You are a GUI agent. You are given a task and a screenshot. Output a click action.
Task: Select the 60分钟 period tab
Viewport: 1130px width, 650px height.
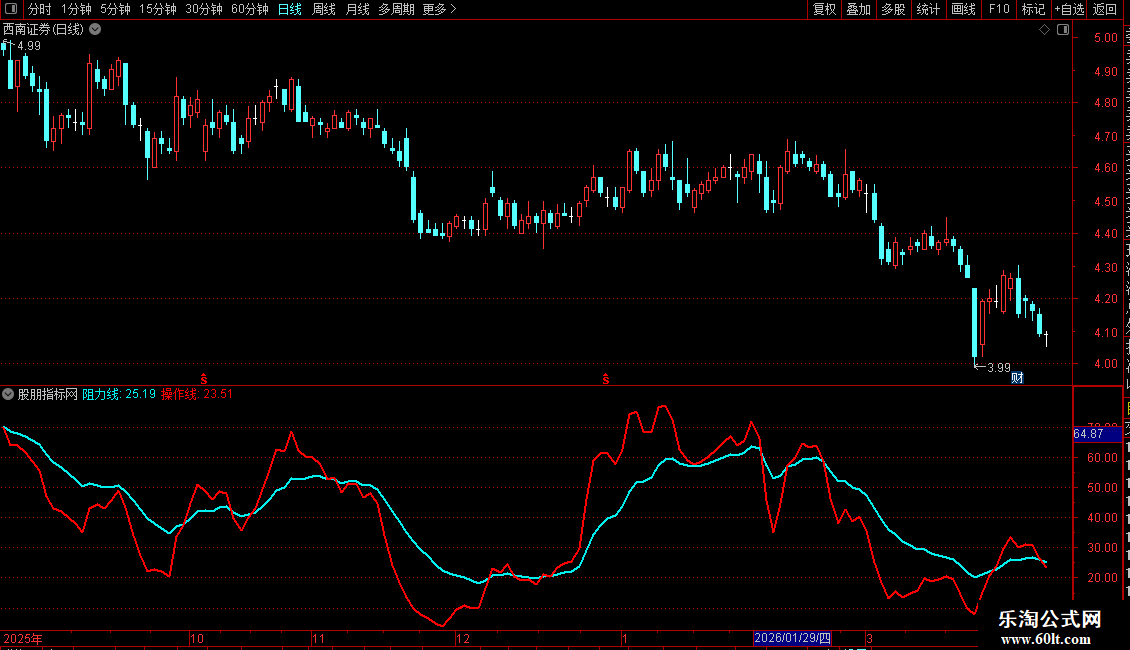pyautogui.click(x=250, y=9)
